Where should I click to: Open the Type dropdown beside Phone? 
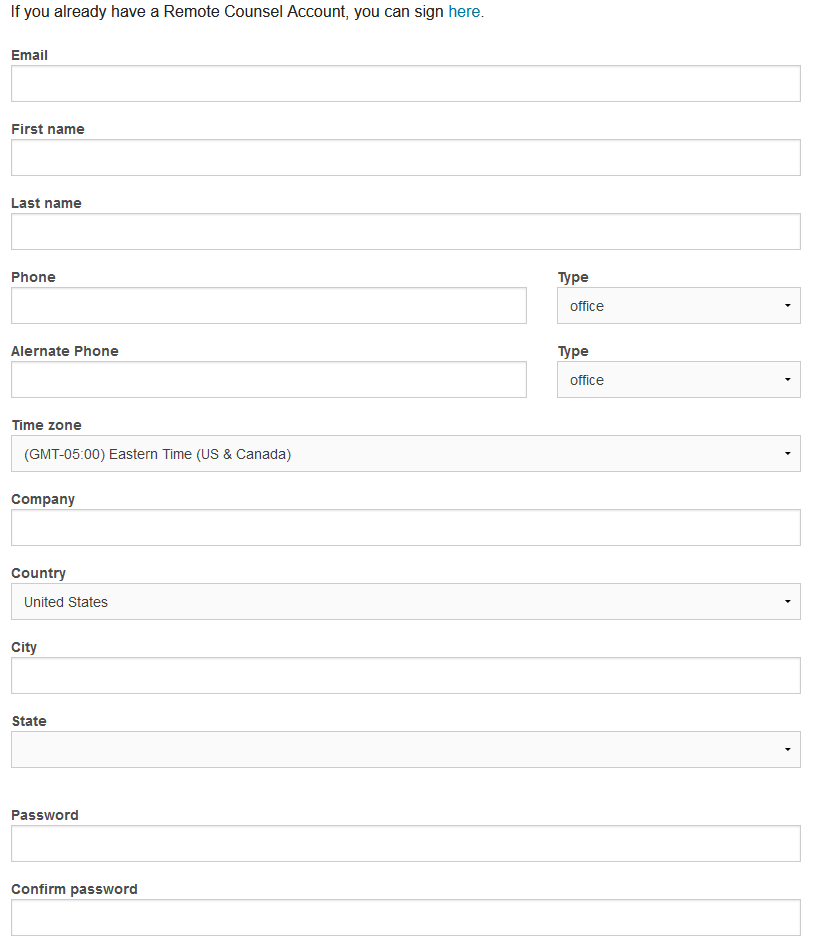[x=678, y=306]
